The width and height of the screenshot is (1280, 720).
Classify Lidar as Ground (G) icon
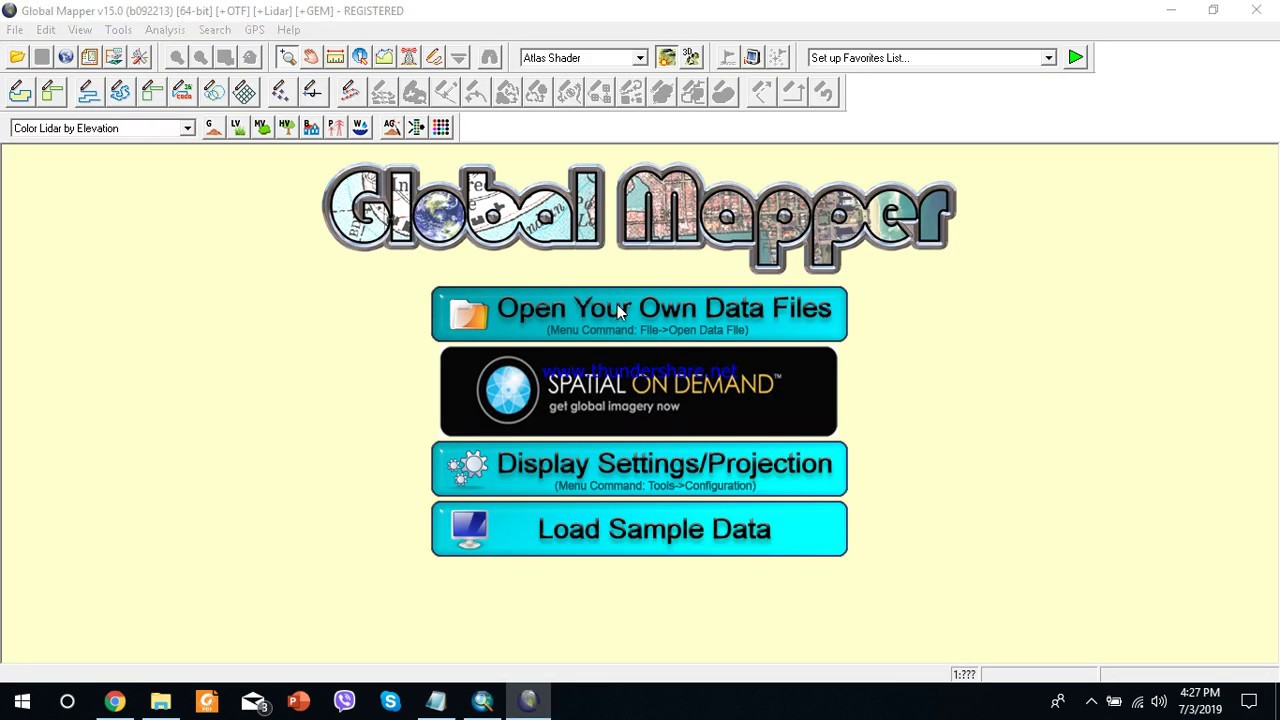pyautogui.click(x=213, y=127)
